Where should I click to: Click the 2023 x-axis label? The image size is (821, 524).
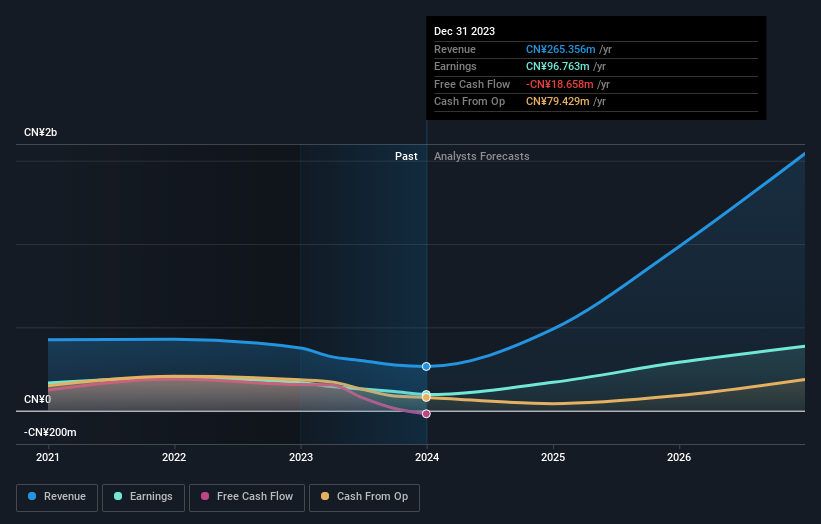tap(301, 457)
